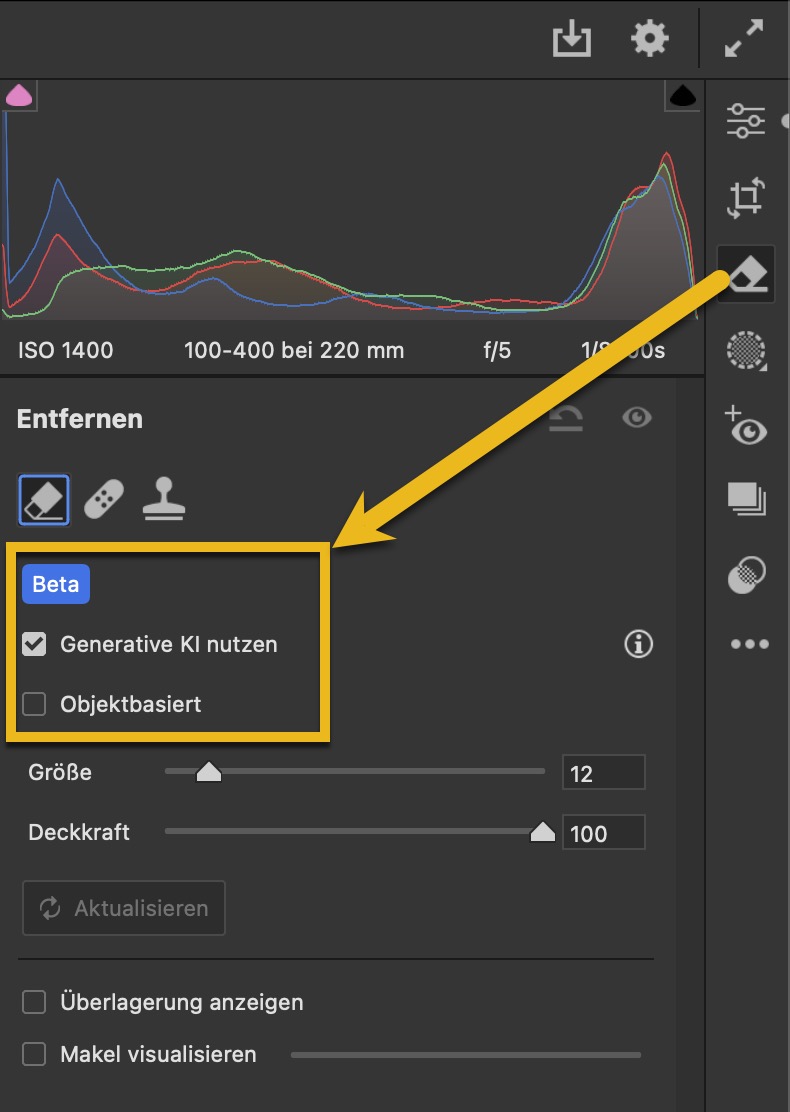Toggle full screen mode arrows
790x1112 pixels.
tap(744, 40)
